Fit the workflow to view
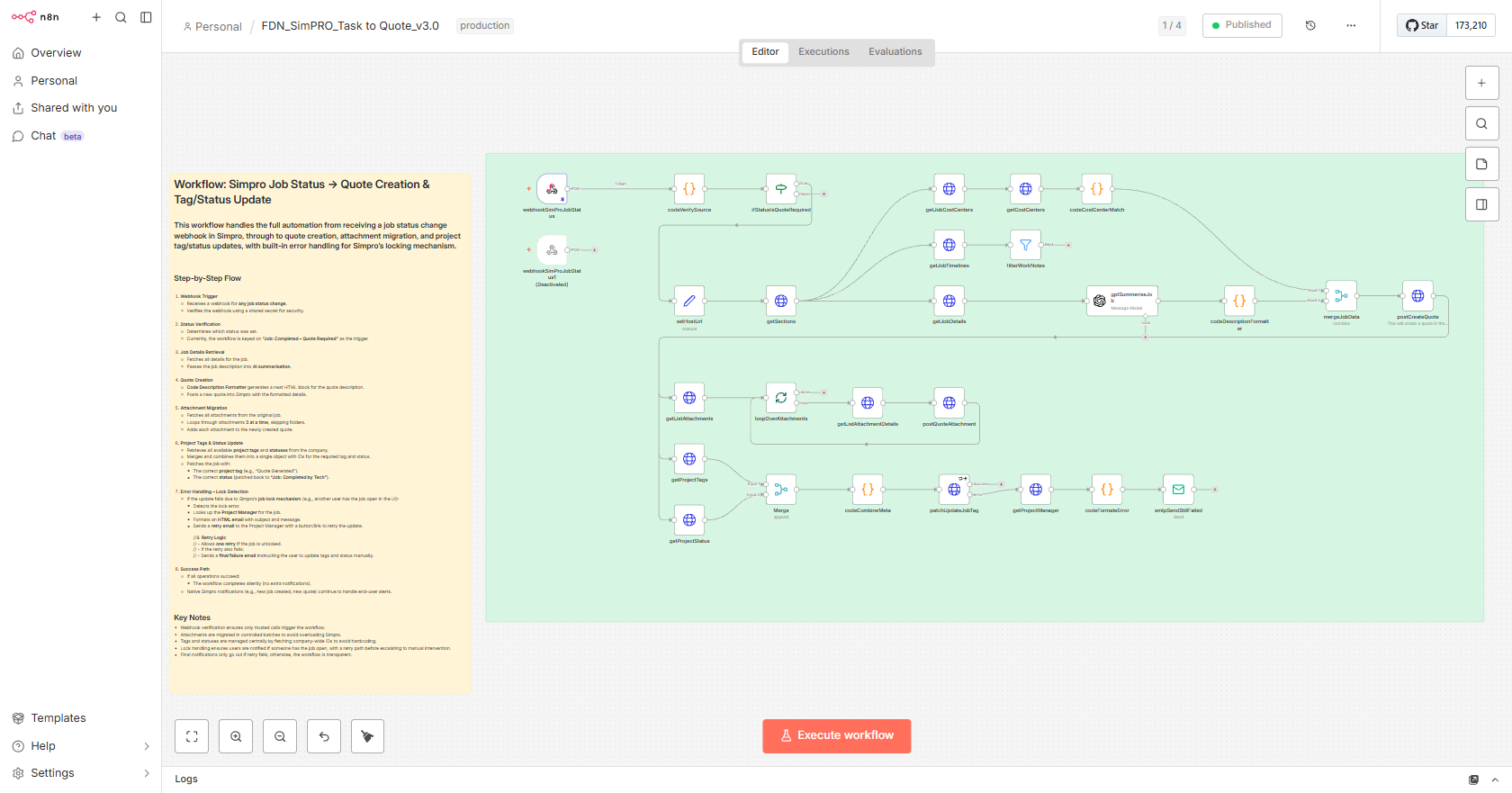This screenshot has height=793, width=1512. (x=192, y=736)
